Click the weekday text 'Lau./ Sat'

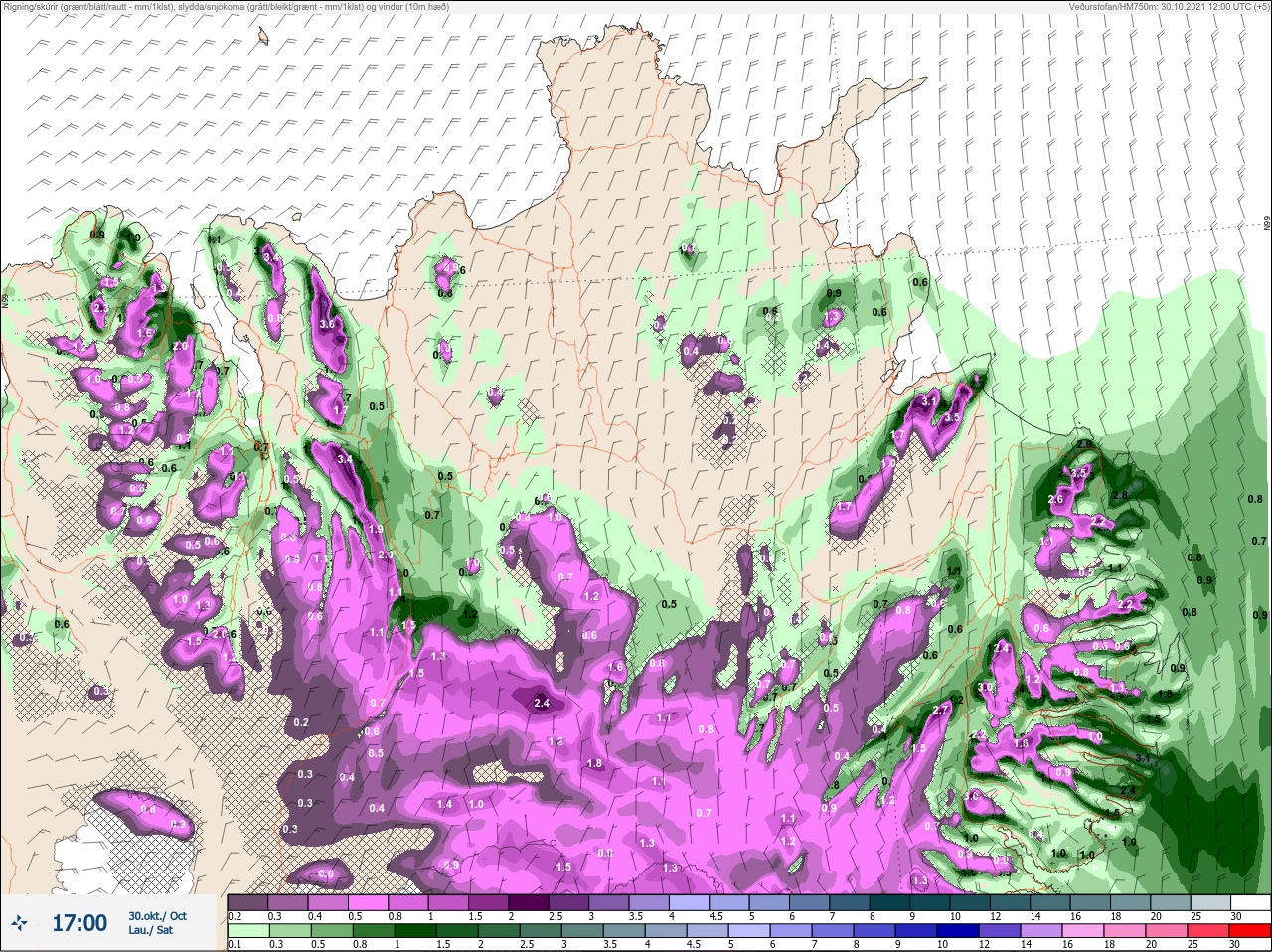tap(150, 930)
